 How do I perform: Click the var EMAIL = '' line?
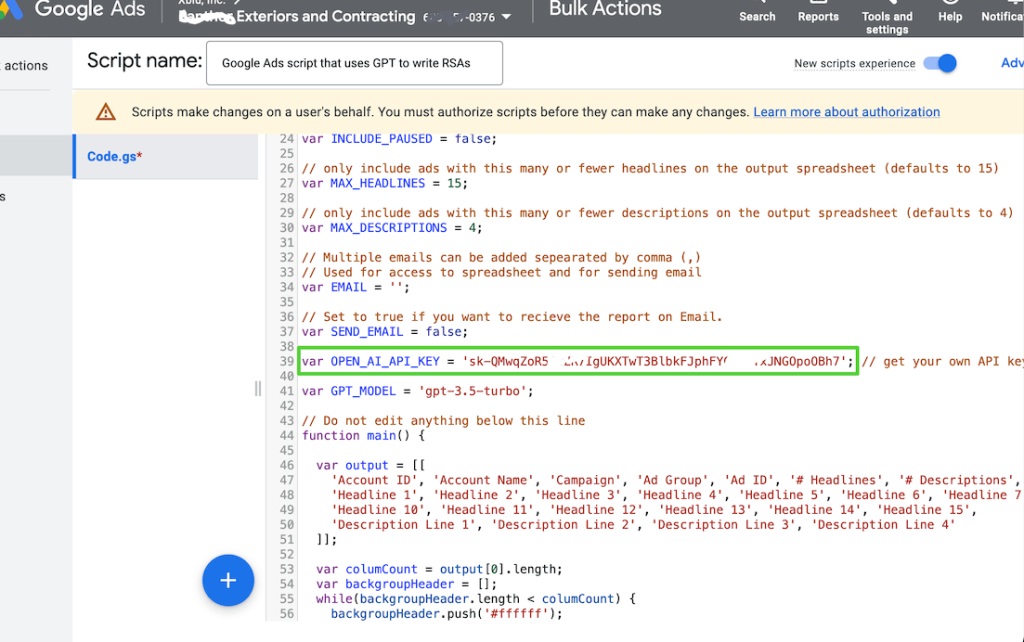click(x=356, y=287)
